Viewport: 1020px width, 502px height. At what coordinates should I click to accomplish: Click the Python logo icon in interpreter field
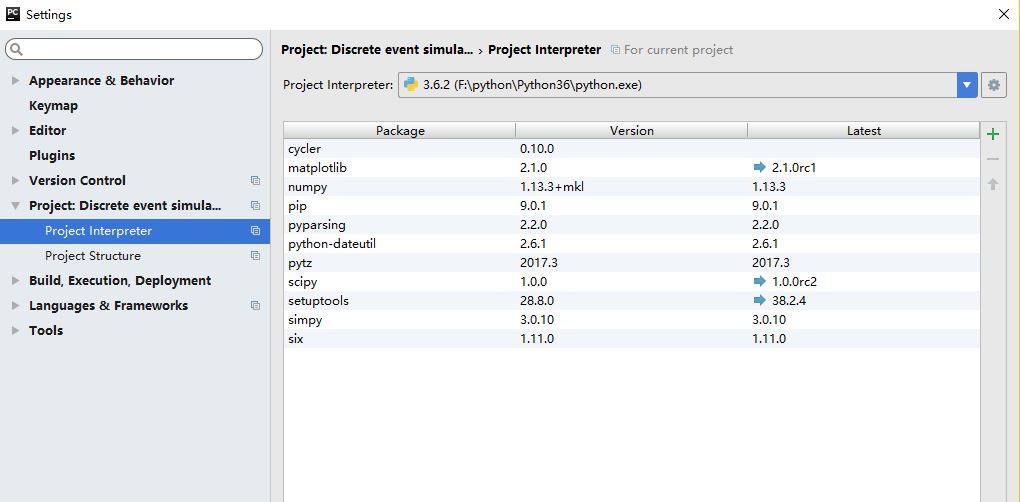point(410,85)
